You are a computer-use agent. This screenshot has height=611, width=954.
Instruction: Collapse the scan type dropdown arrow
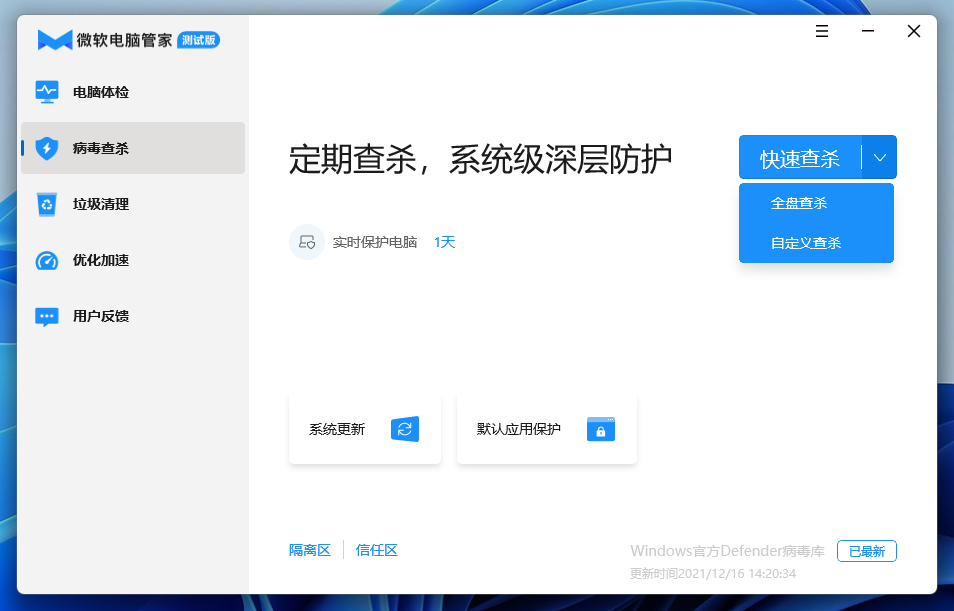click(x=879, y=158)
